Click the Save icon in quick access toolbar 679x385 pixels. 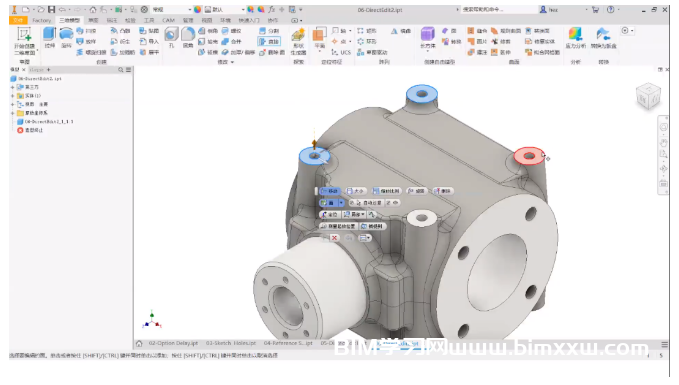52,9
